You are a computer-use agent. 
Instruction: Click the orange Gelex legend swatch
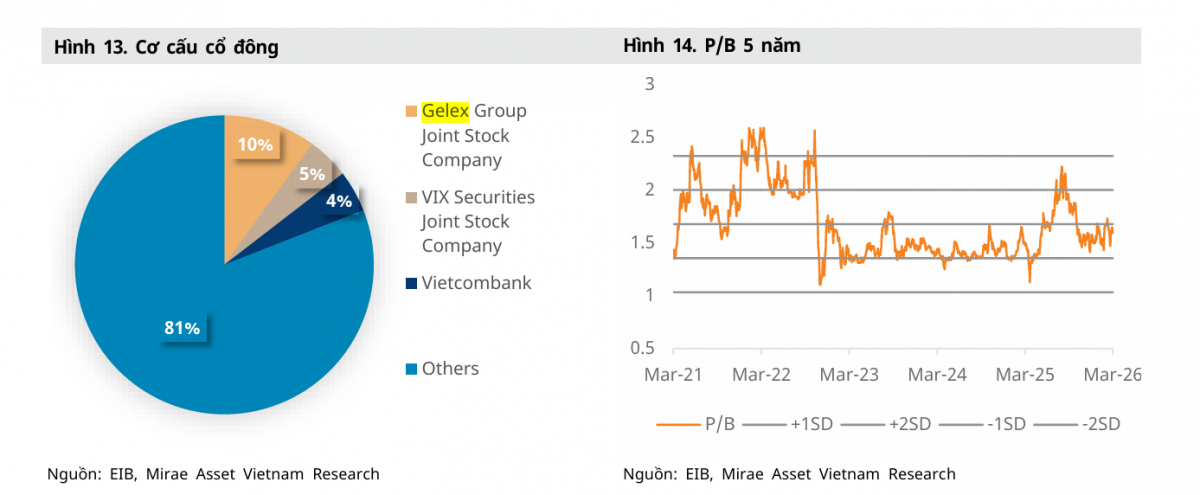411,111
